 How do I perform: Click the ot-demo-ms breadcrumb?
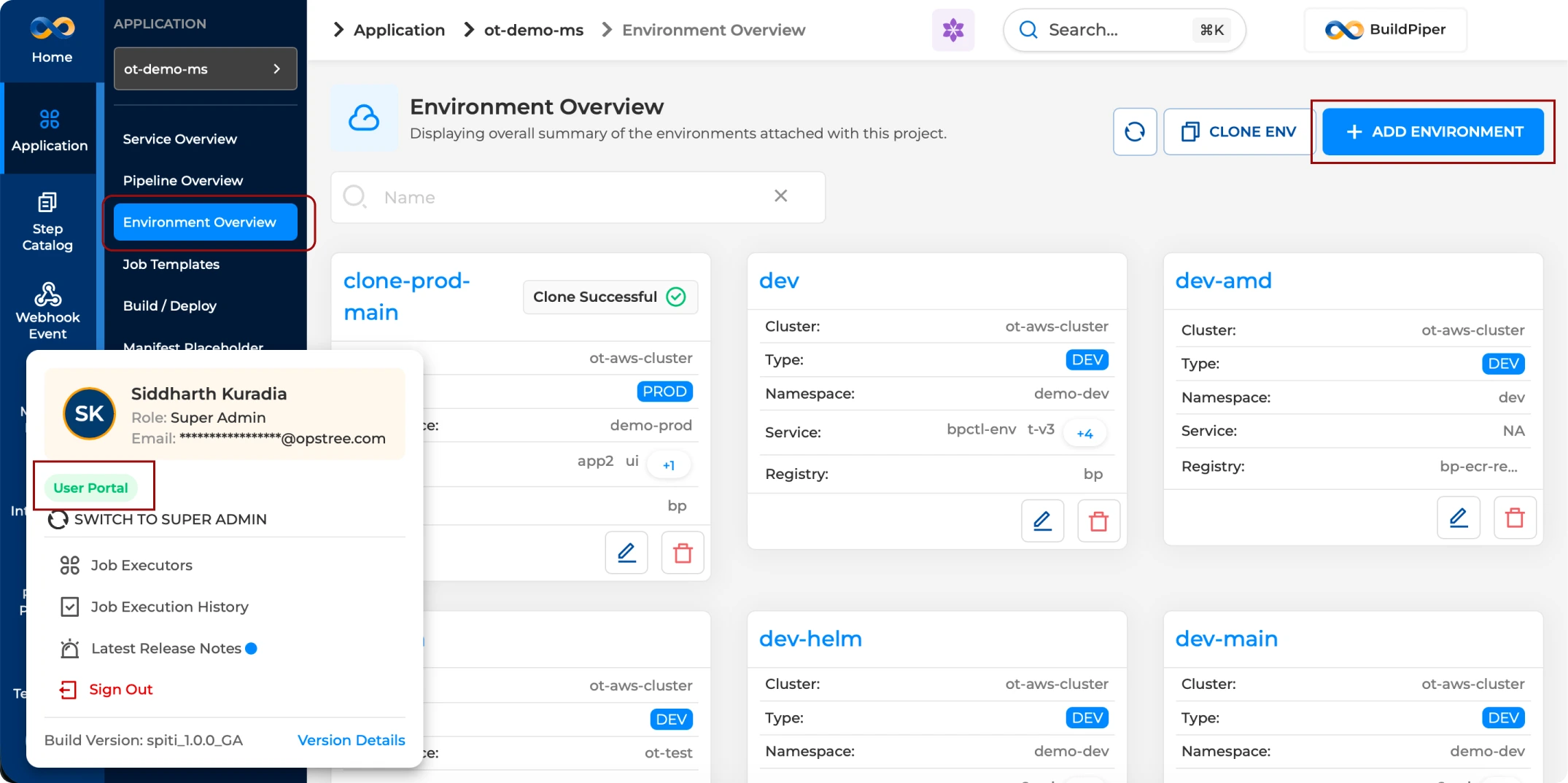click(534, 30)
